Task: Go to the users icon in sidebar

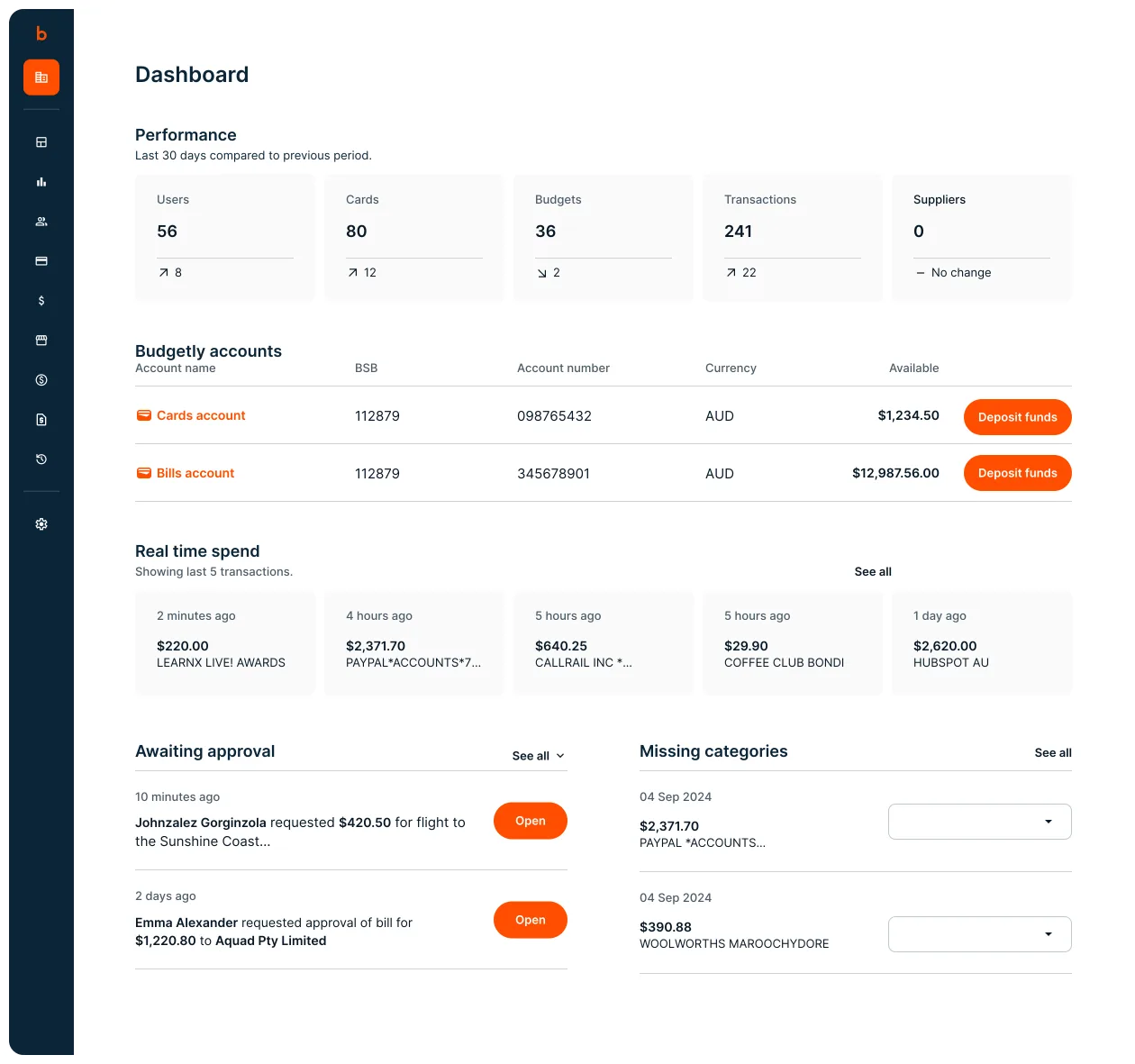Action: [x=41, y=222]
